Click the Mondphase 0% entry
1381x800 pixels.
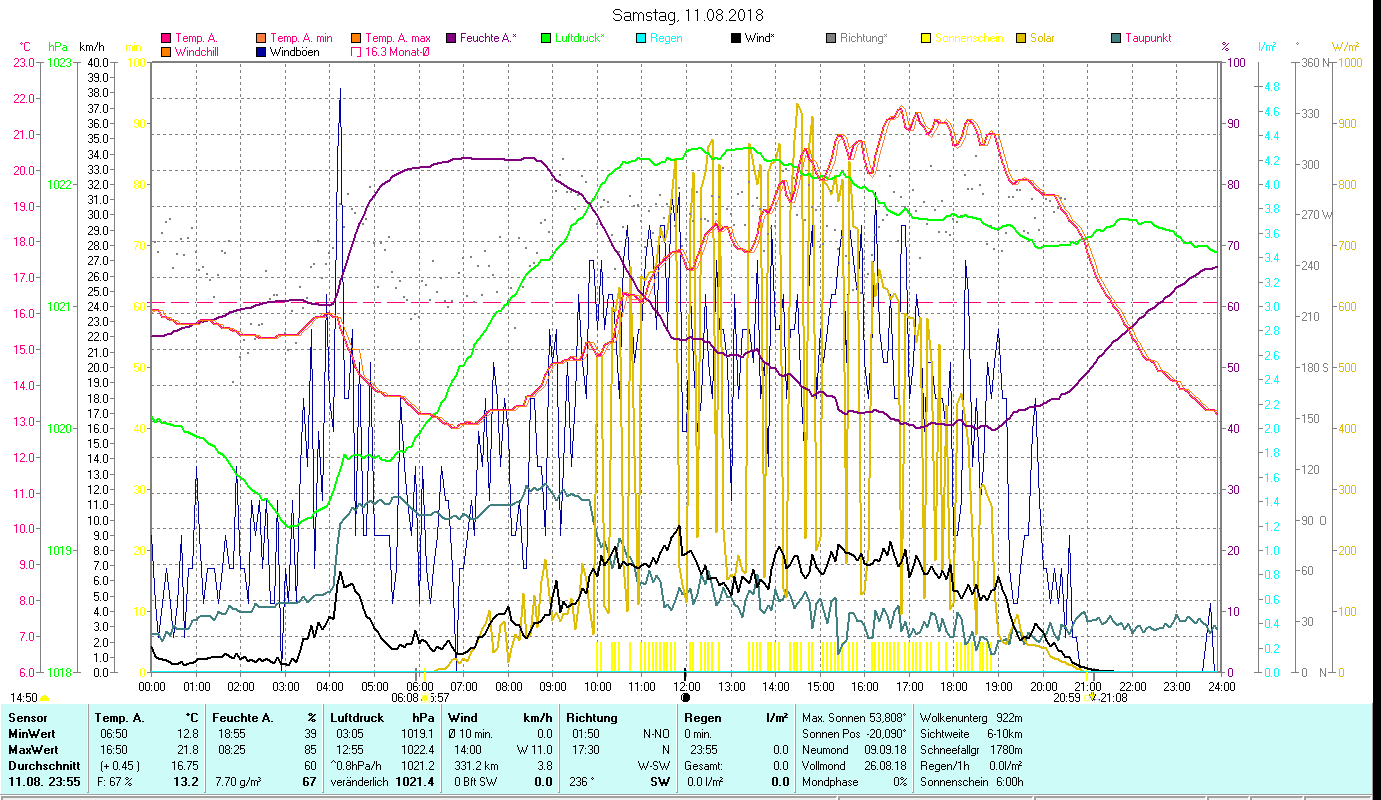(853, 782)
